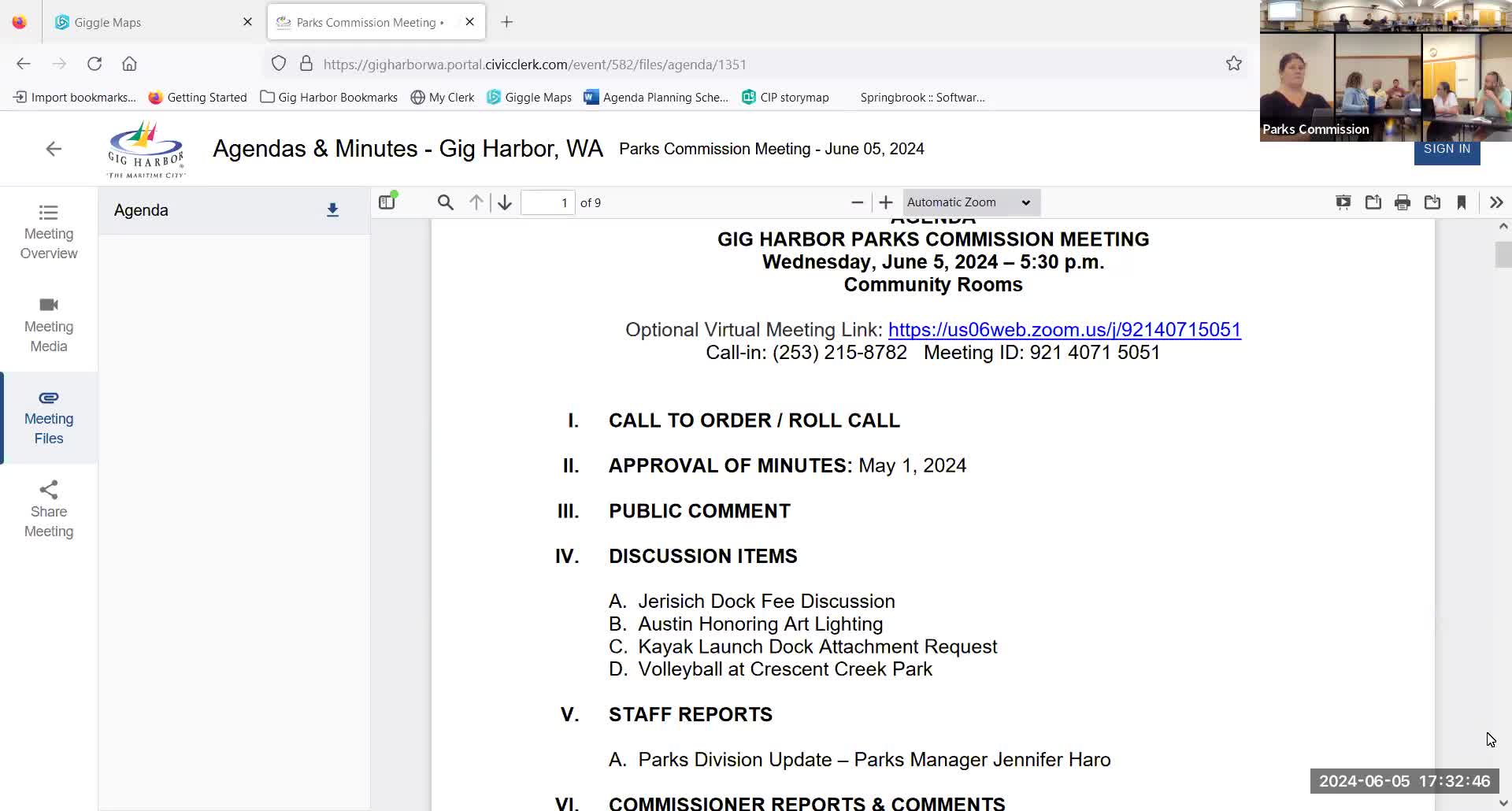Screen dimensions: 1512x811
Task: Open Share Meeting from the sidebar
Action: (48, 509)
